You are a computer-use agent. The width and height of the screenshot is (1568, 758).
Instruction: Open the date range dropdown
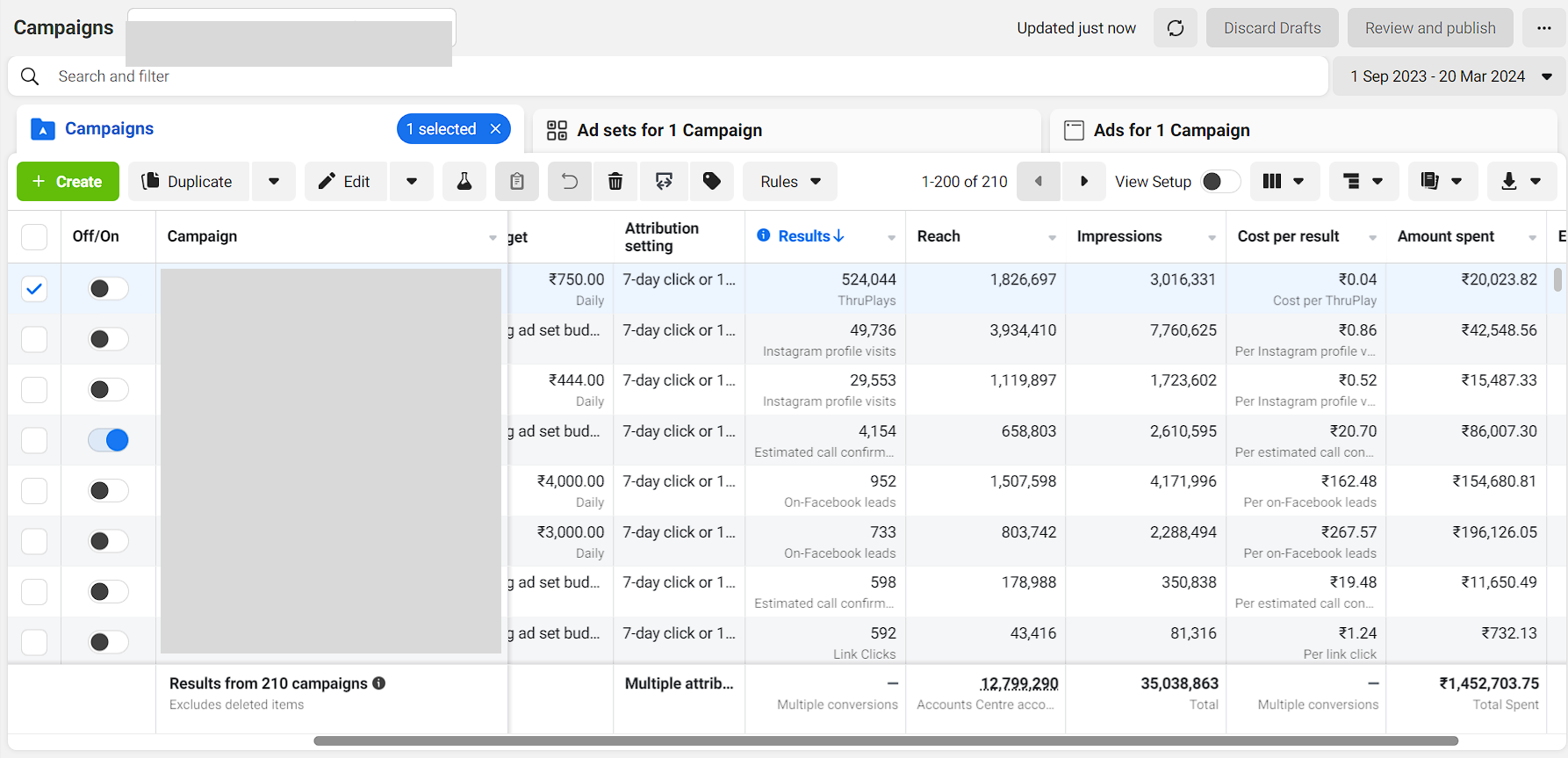[1449, 76]
